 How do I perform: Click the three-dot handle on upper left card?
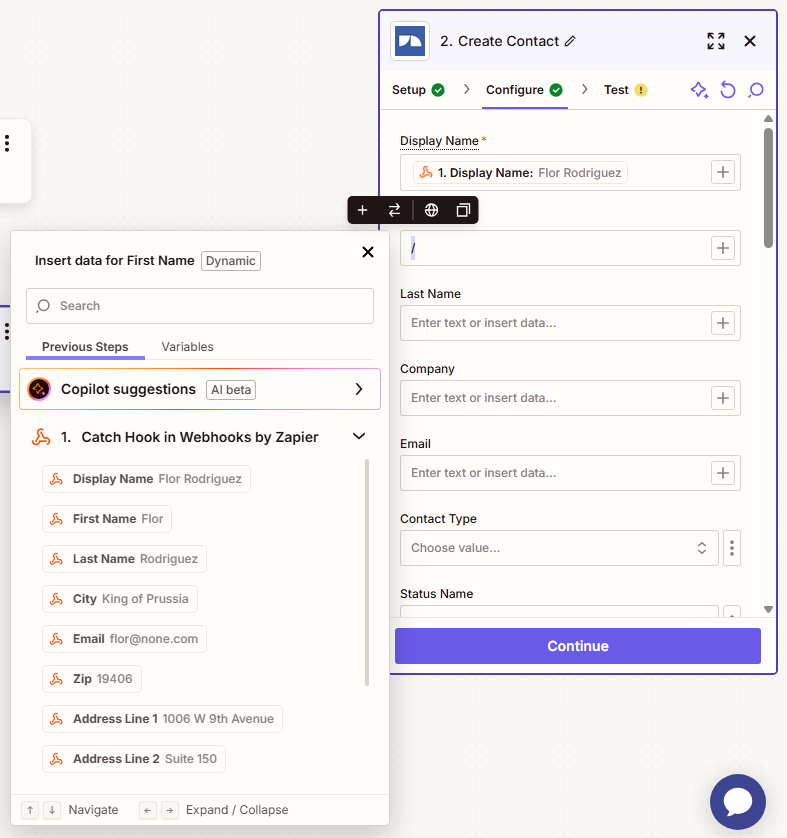7,143
